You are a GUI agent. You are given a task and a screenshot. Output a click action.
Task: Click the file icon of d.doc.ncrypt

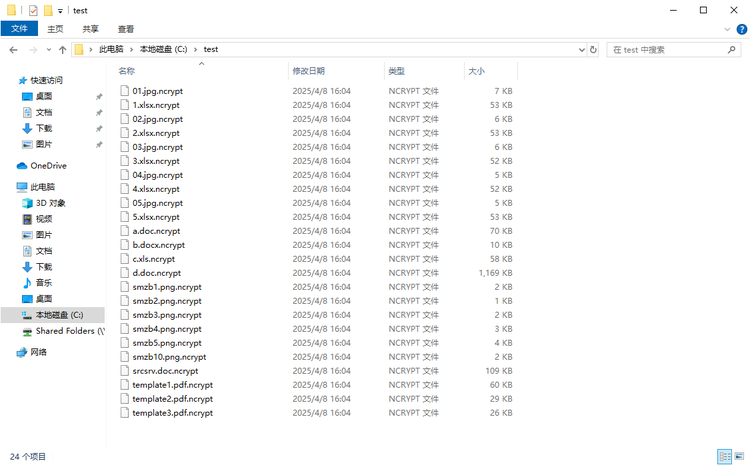[x=124, y=273]
